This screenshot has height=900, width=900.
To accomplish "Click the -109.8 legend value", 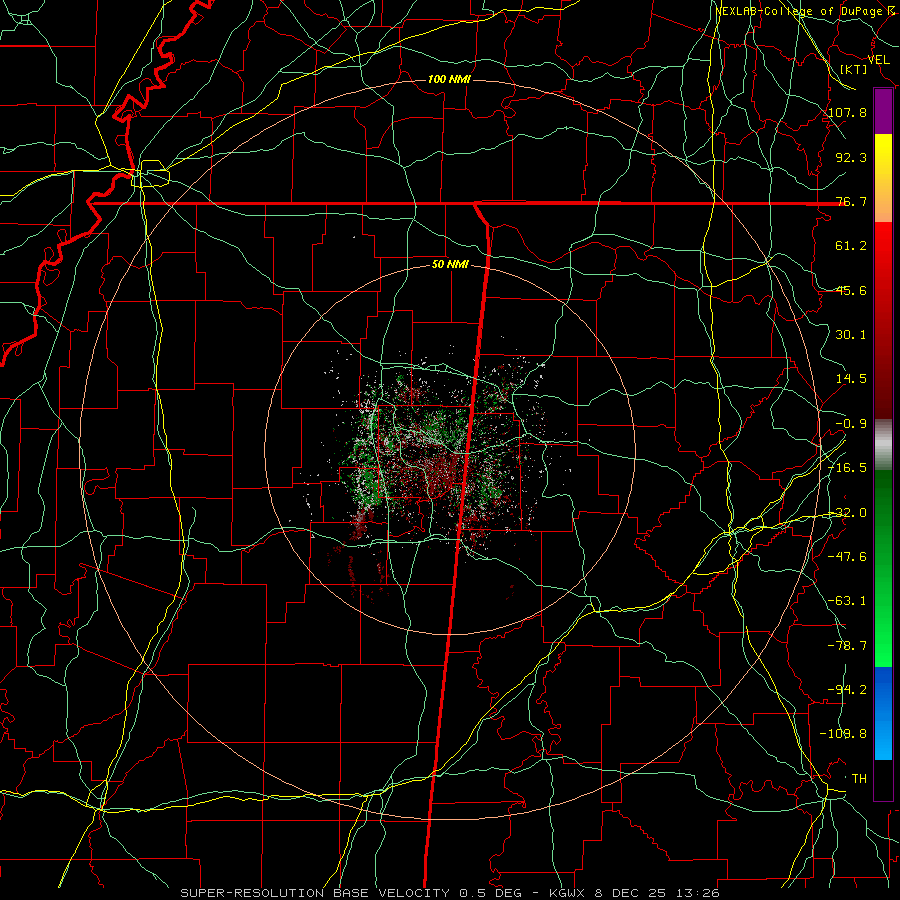I will click(844, 734).
